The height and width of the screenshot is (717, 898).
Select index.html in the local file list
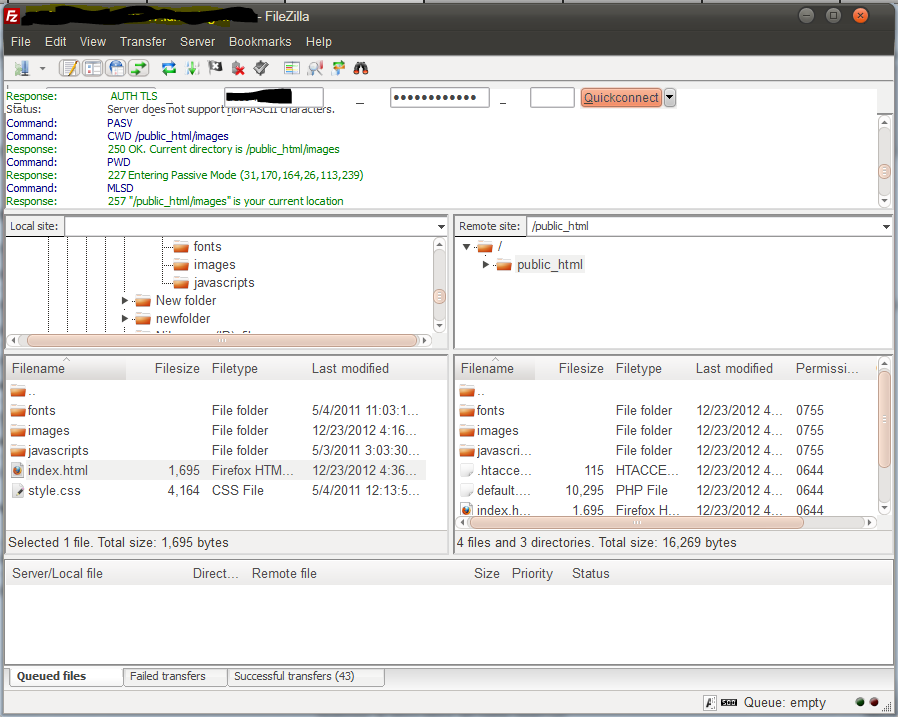click(x=218, y=471)
